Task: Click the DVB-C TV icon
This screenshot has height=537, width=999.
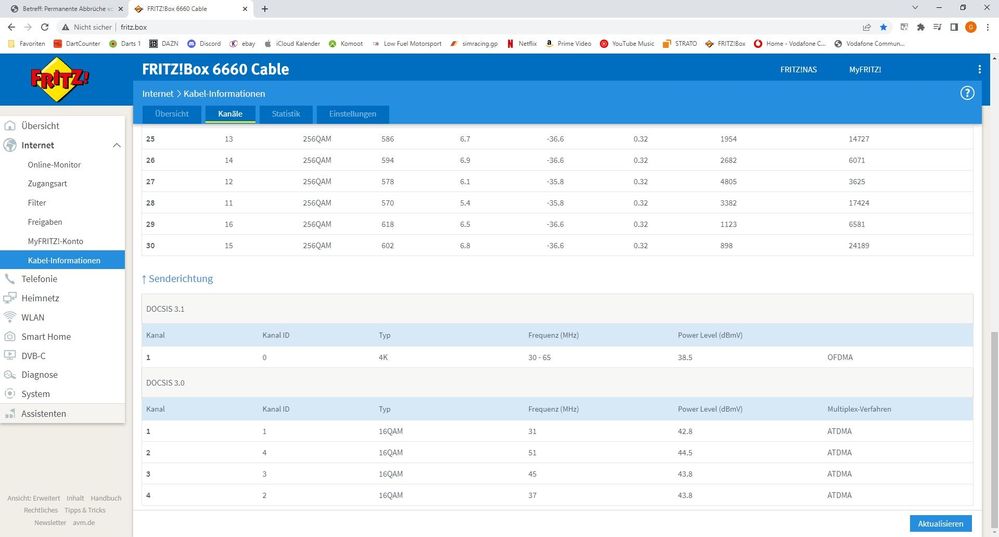Action: pyautogui.click(x=10, y=355)
